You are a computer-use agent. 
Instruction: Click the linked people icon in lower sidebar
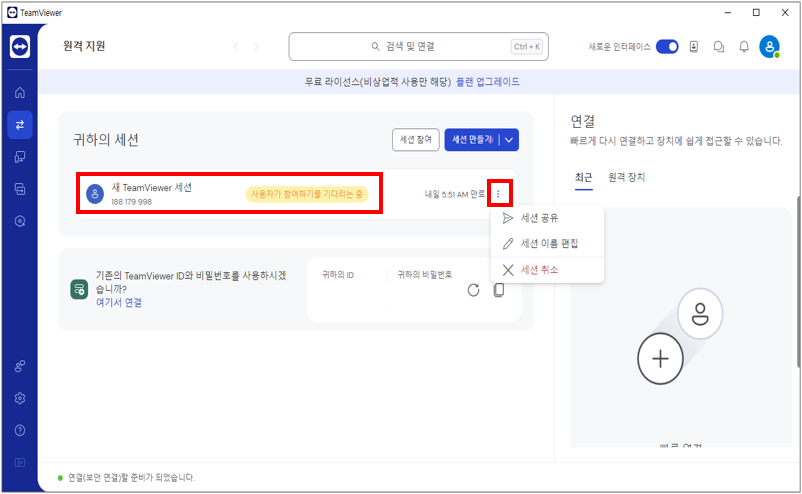20,366
